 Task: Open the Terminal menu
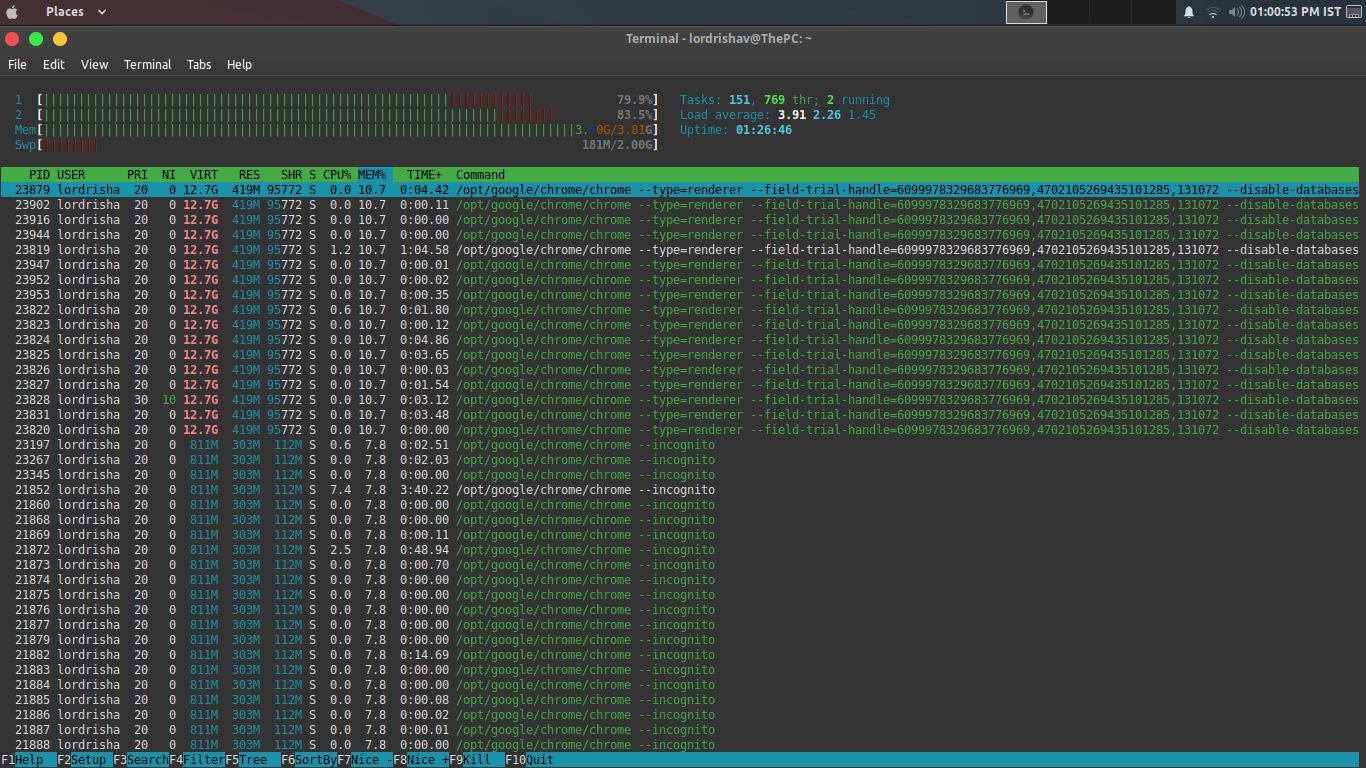(148, 64)
